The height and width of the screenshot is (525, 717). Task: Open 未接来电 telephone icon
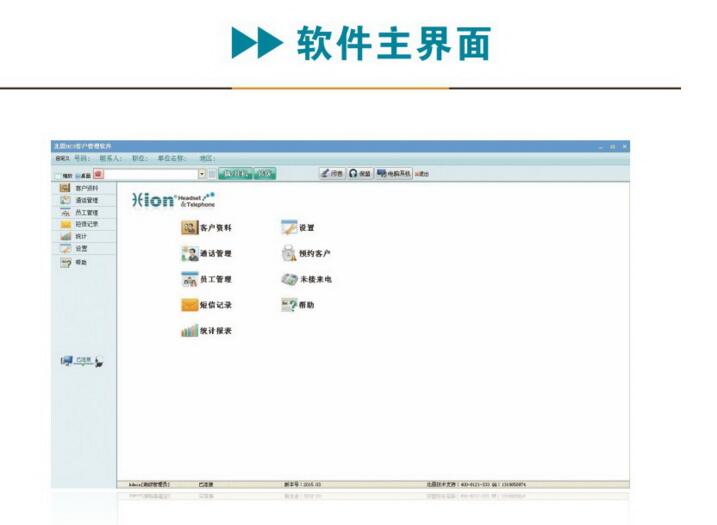289,280
